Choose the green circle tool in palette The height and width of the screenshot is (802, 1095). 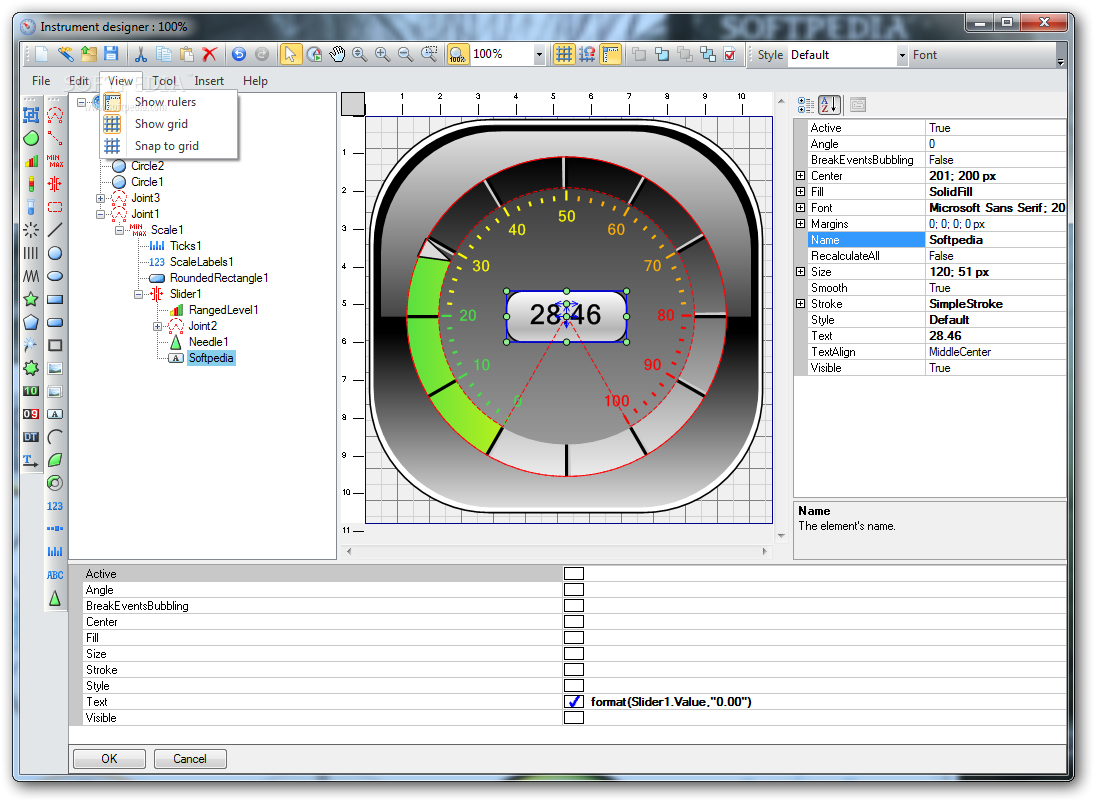31,138
